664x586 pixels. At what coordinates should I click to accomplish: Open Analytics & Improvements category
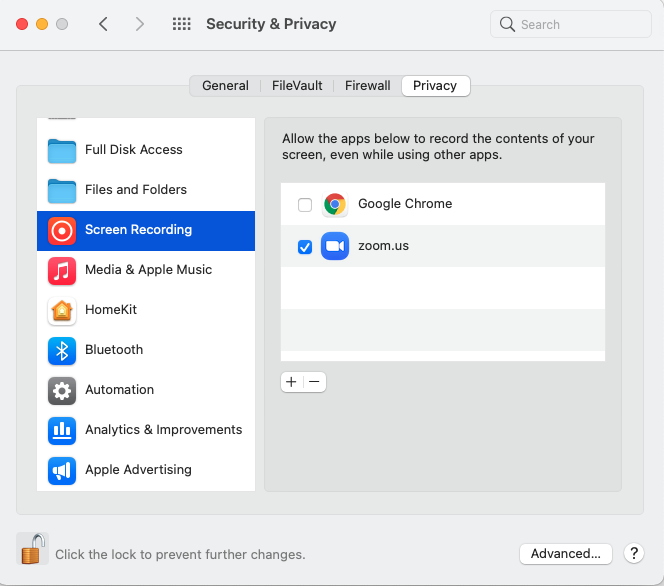click(x=163, y=430)
